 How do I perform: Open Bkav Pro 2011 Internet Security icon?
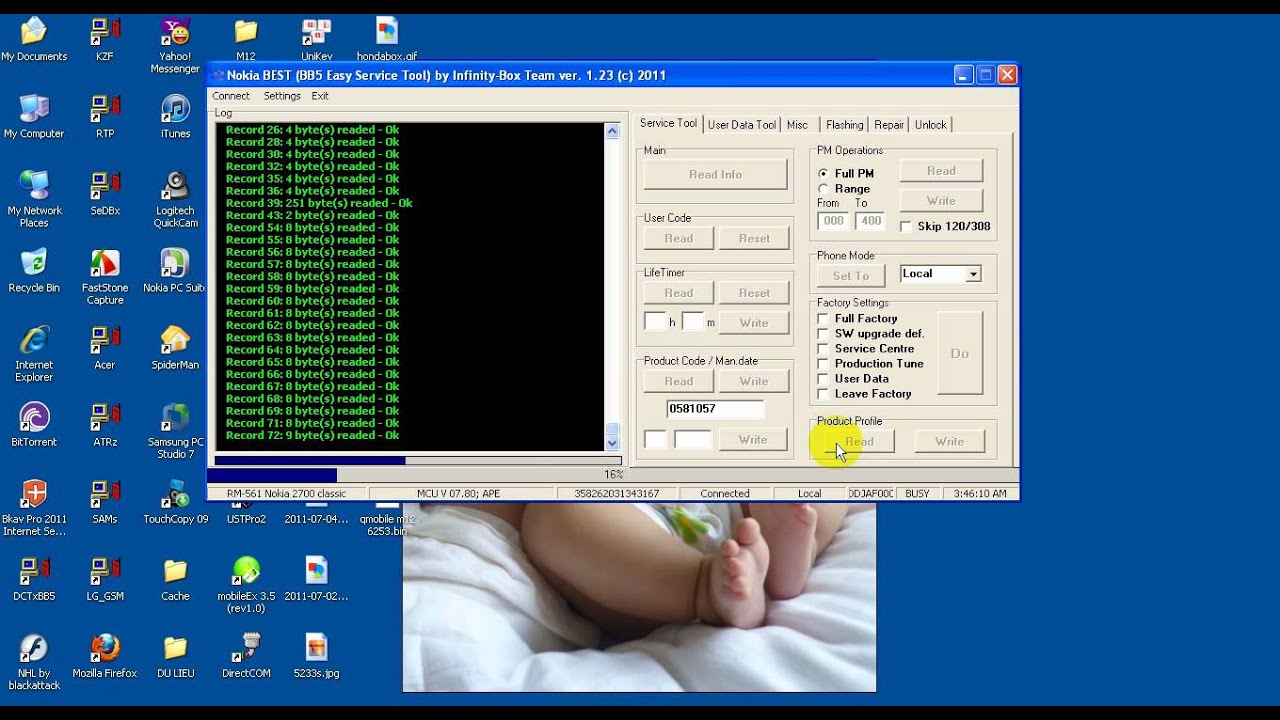[x=34, y=508]
